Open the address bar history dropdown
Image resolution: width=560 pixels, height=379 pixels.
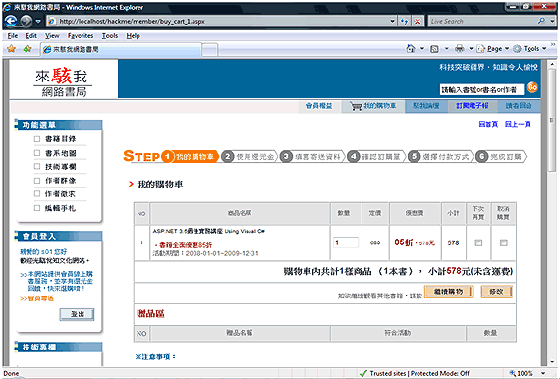(x=392, y=21)
